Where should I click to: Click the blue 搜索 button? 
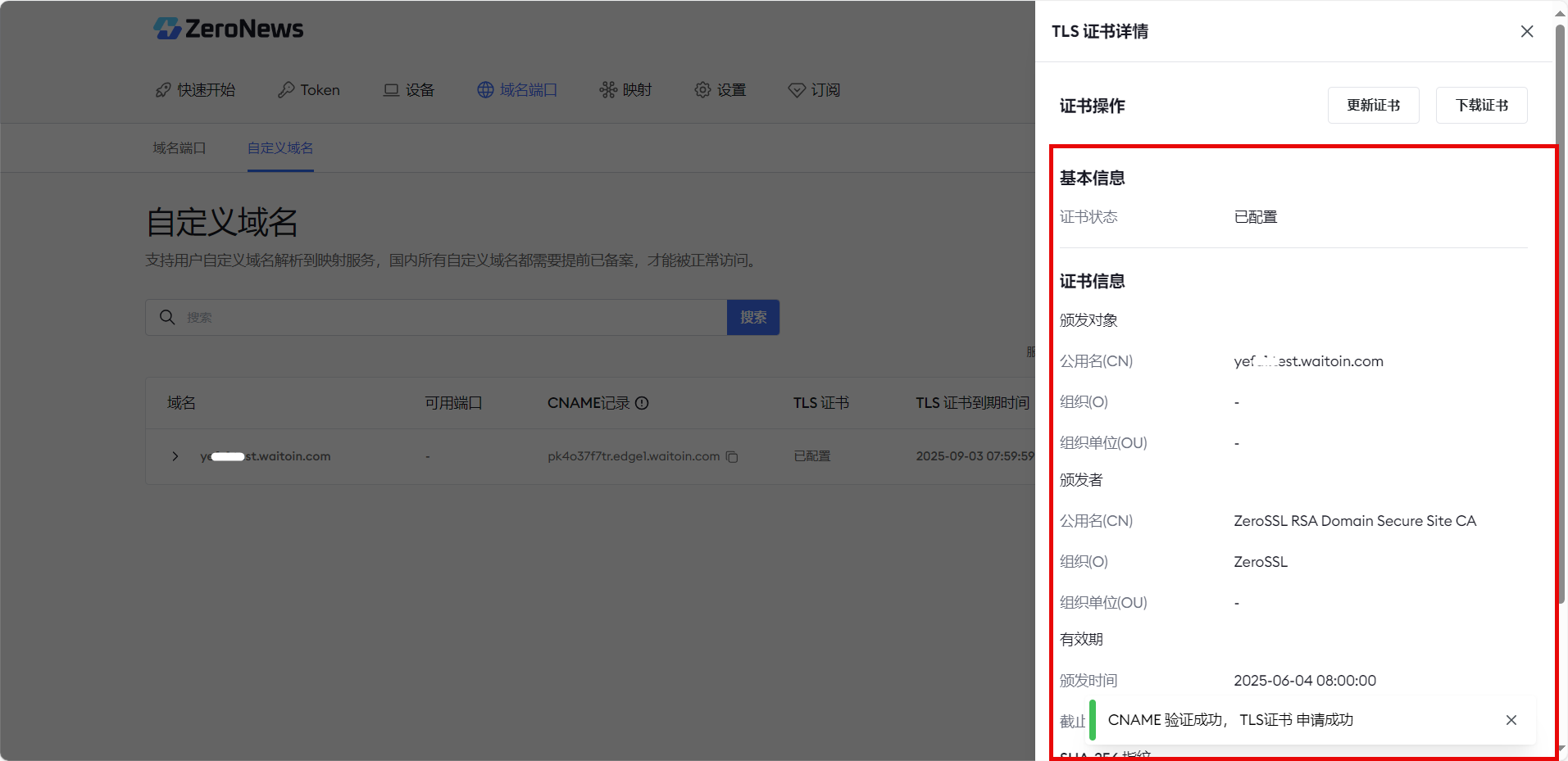tap(753, 317)
